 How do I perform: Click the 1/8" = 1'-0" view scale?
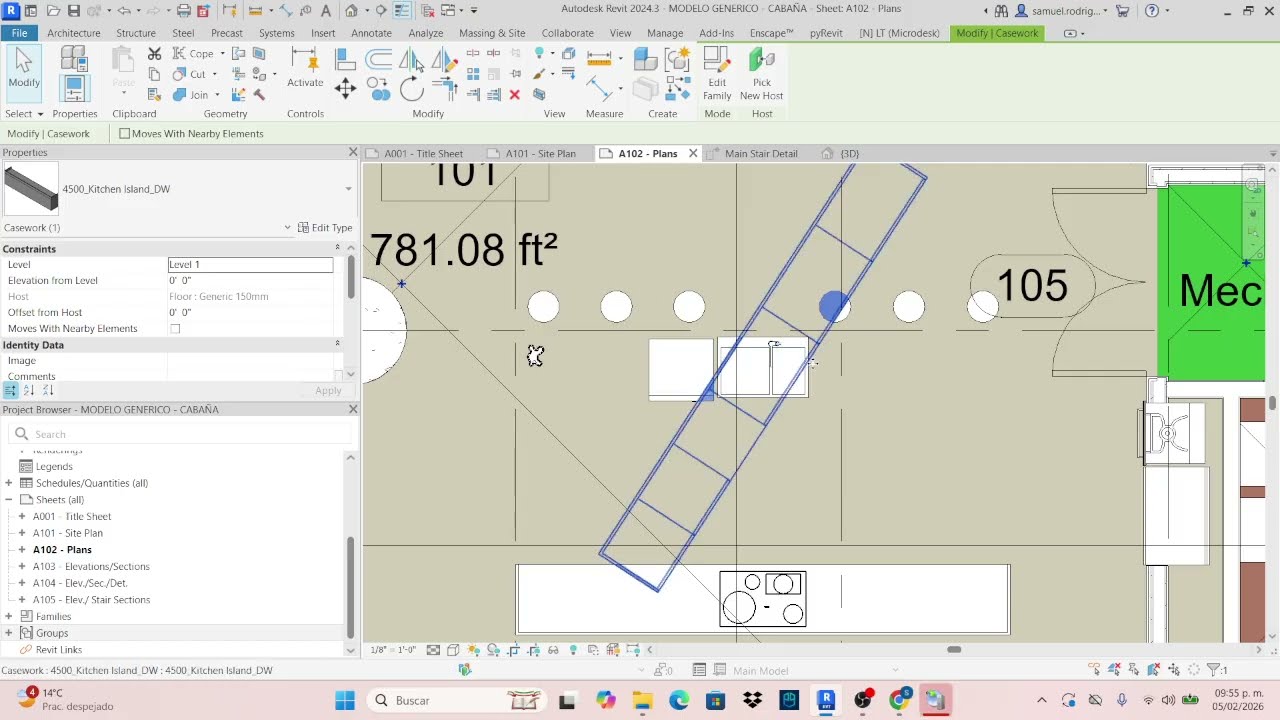pos(393,650)
